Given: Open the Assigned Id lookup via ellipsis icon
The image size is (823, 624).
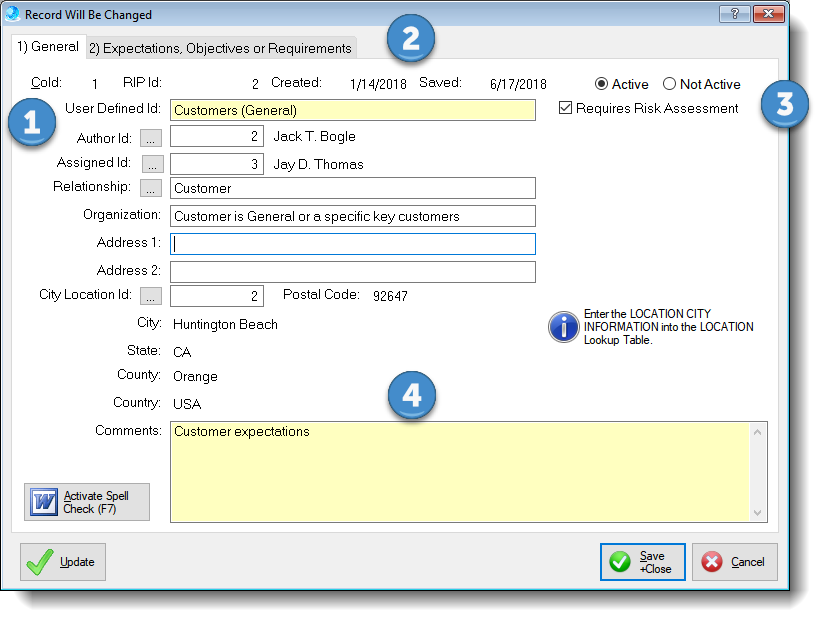Looking at the screenshot, I should 151,163.
